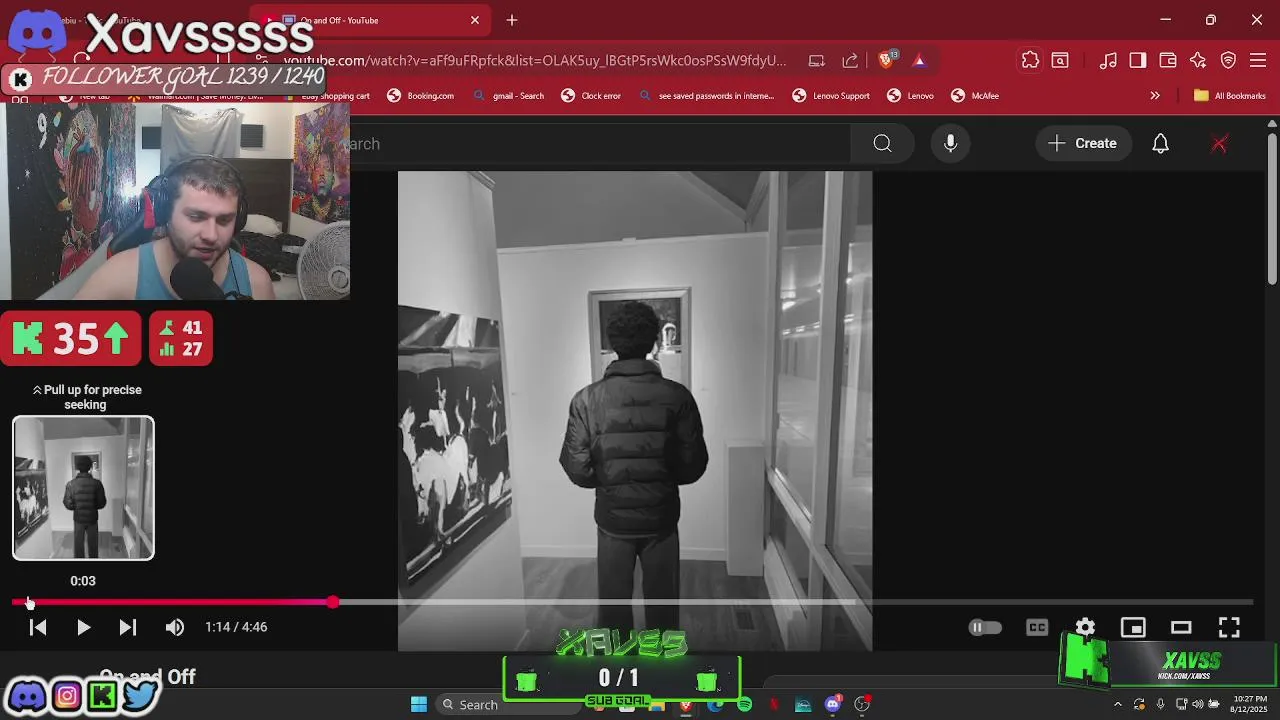1280x720 pixels.
Task: Toggle closed captions CC button
Action: point(1037,627)
